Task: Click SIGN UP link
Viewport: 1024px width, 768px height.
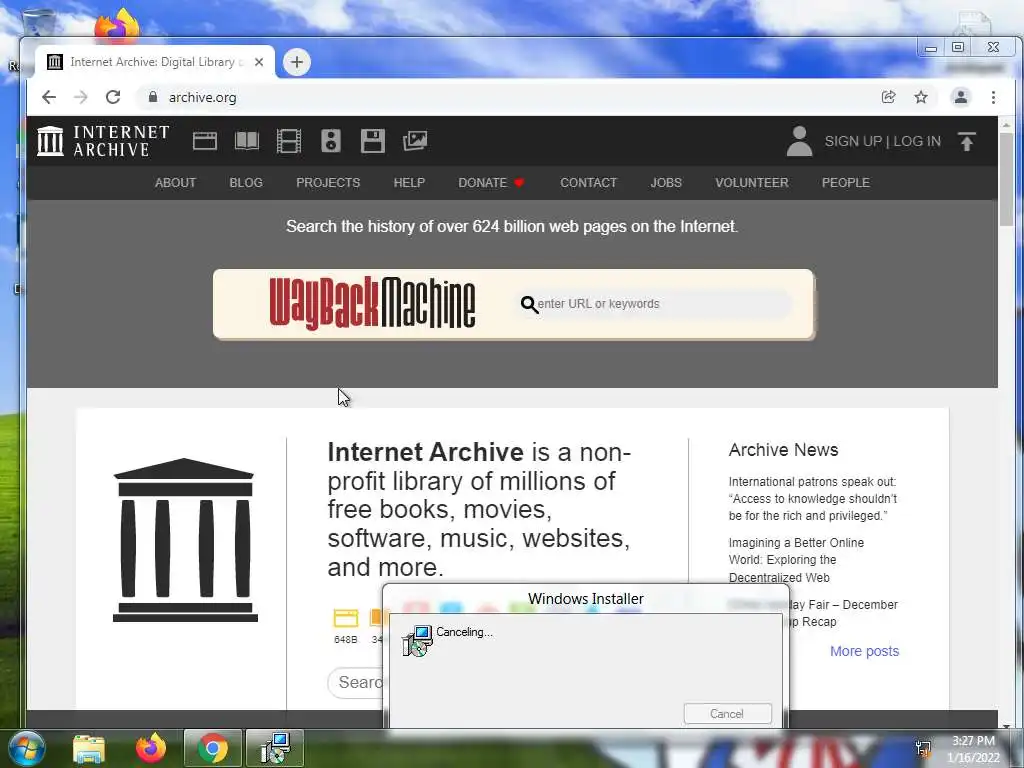Action: coord(853,141)
